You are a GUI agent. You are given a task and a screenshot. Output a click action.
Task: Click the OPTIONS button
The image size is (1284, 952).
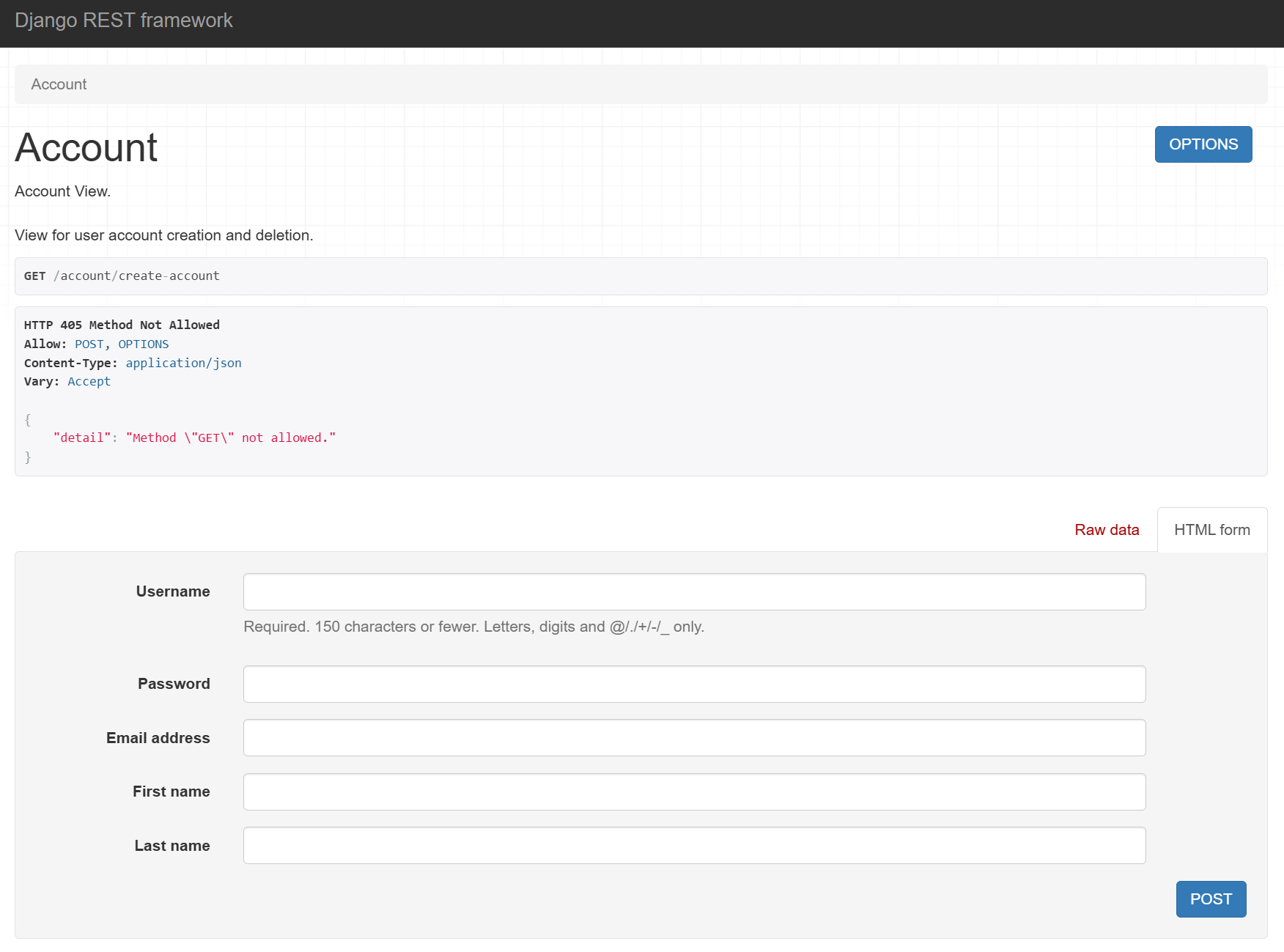[1203, 144]
